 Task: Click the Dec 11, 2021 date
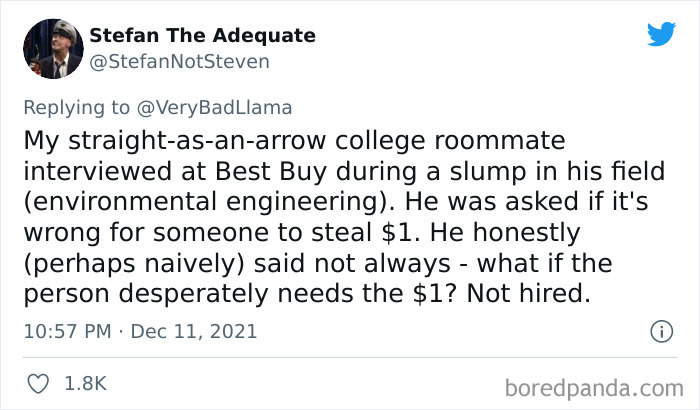(194, 331)
